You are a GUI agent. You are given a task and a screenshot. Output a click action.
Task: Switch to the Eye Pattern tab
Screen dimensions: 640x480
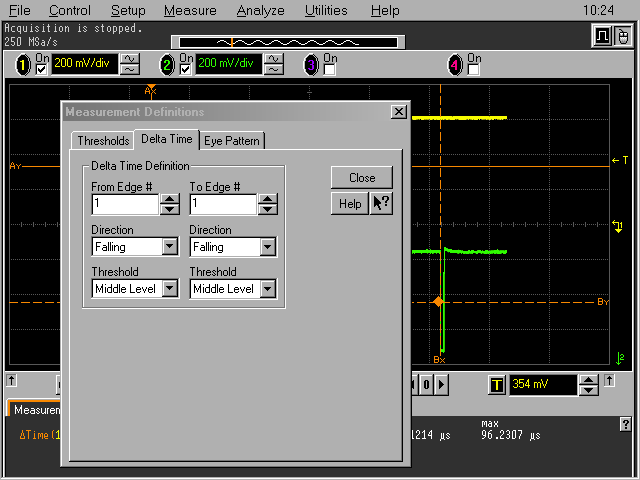232,141
